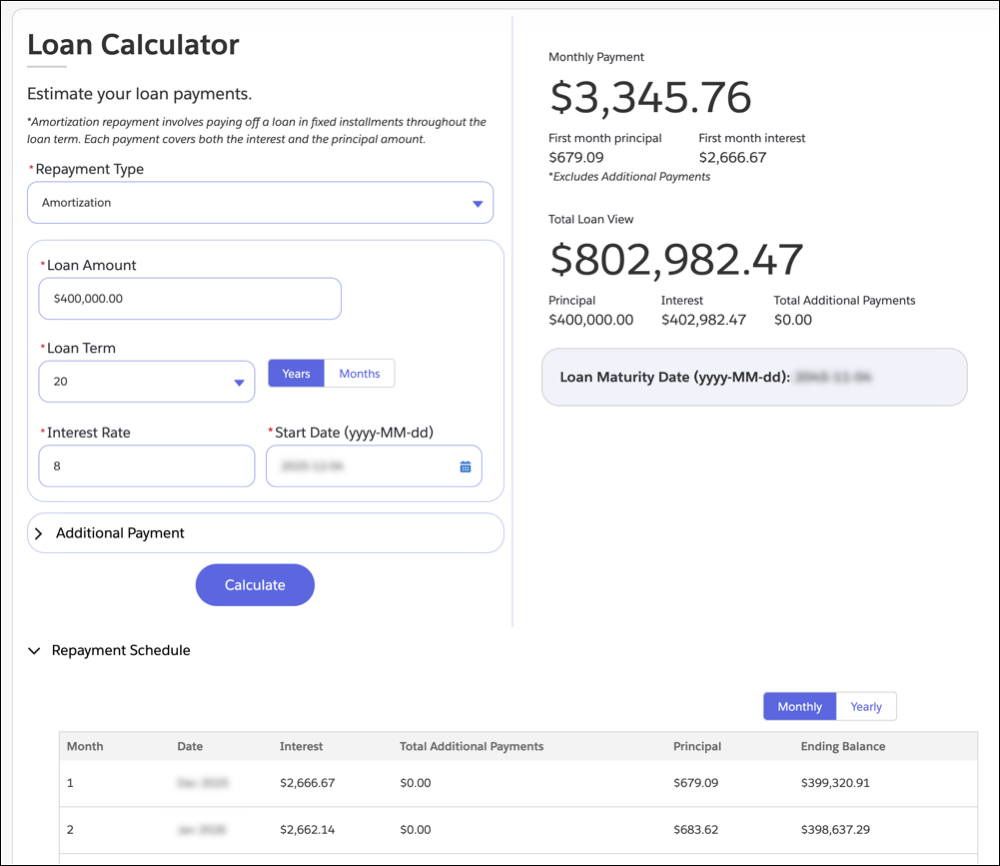Click the $402,982.47 total interest value
The height and width of the screenshot is (866, 1000).
[703, 320]
